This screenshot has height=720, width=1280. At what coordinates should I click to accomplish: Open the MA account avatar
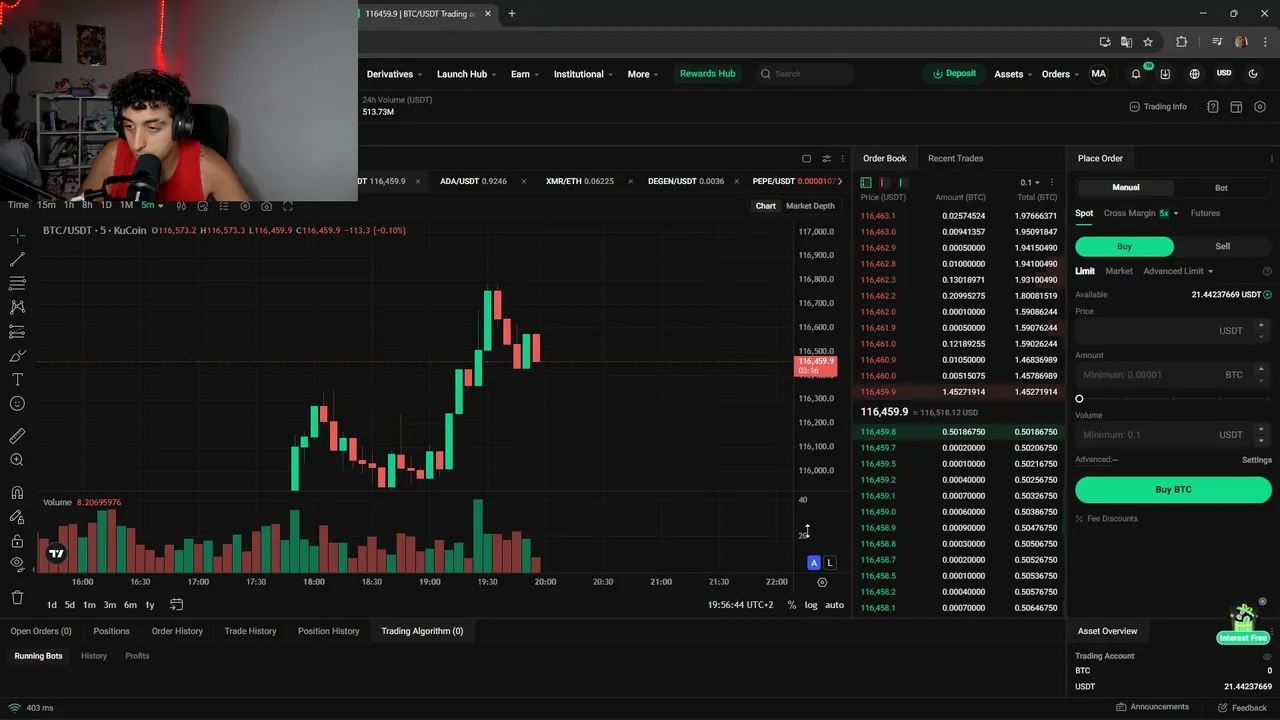[x=1099, y=74]
